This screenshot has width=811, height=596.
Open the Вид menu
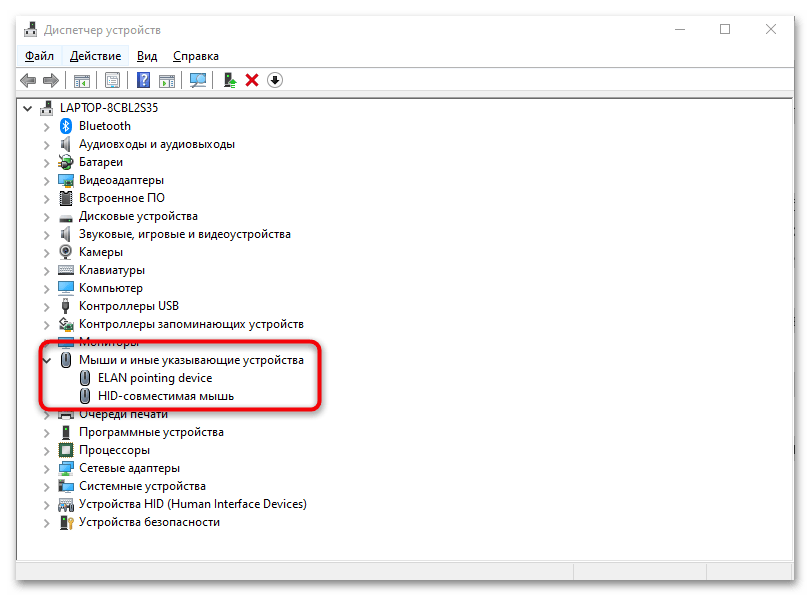coord(147,56)
